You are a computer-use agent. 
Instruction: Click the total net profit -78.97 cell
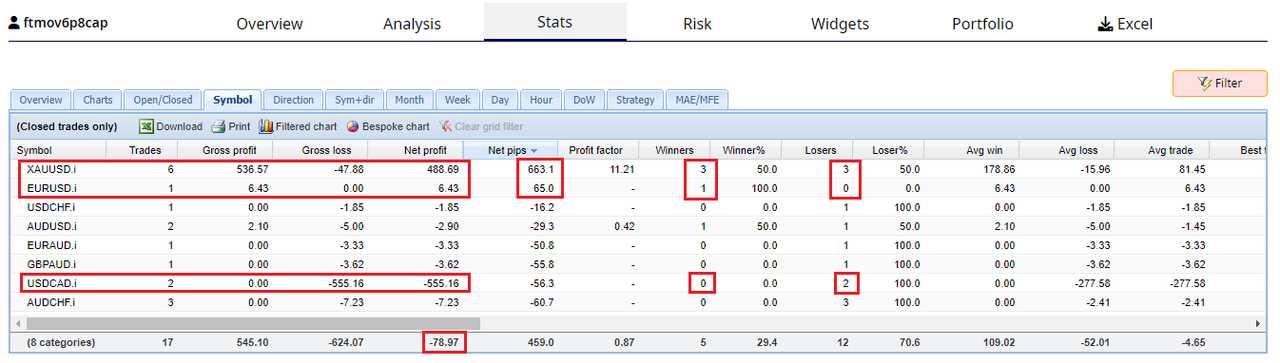pos(442,342)
